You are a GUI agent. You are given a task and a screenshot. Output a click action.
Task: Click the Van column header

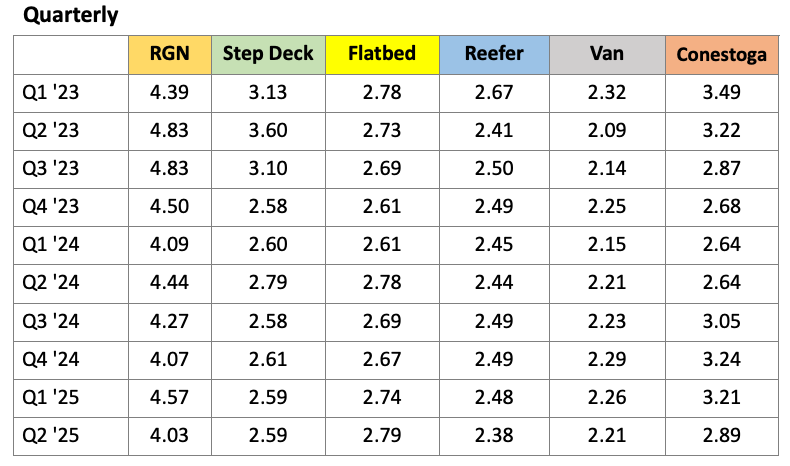pos(607,54)
